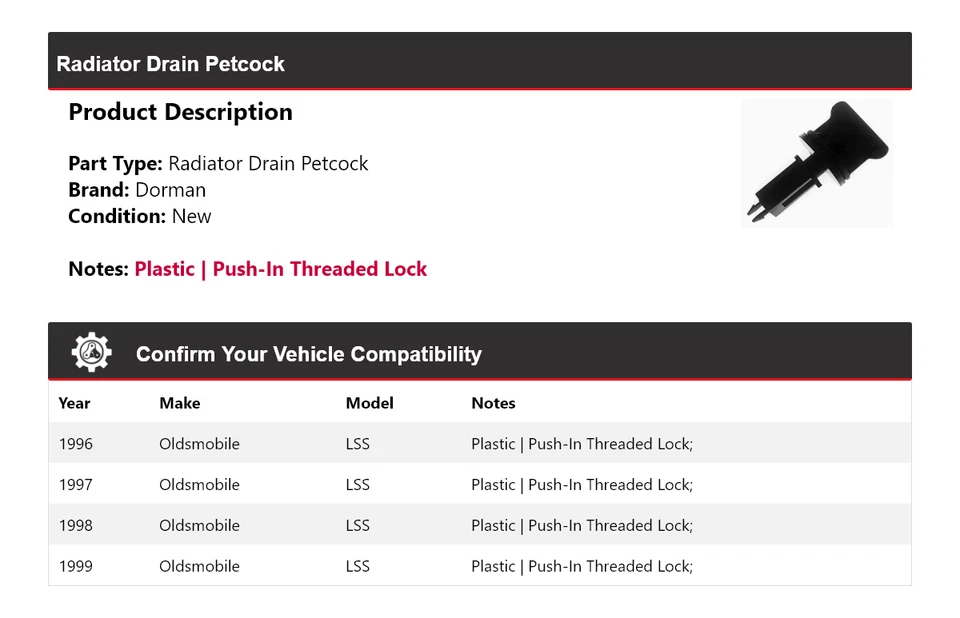Select the 1997 year cell
960x618 pixels.
point(76,485)
